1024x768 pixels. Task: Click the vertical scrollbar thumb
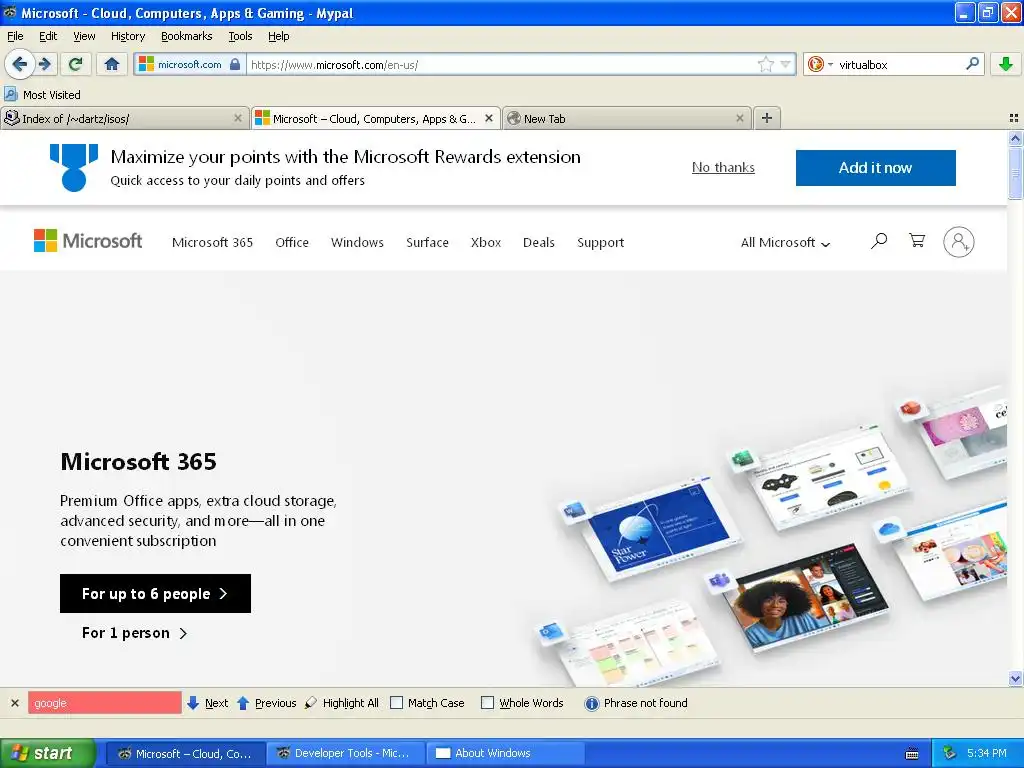click(x=1015, y=172)
